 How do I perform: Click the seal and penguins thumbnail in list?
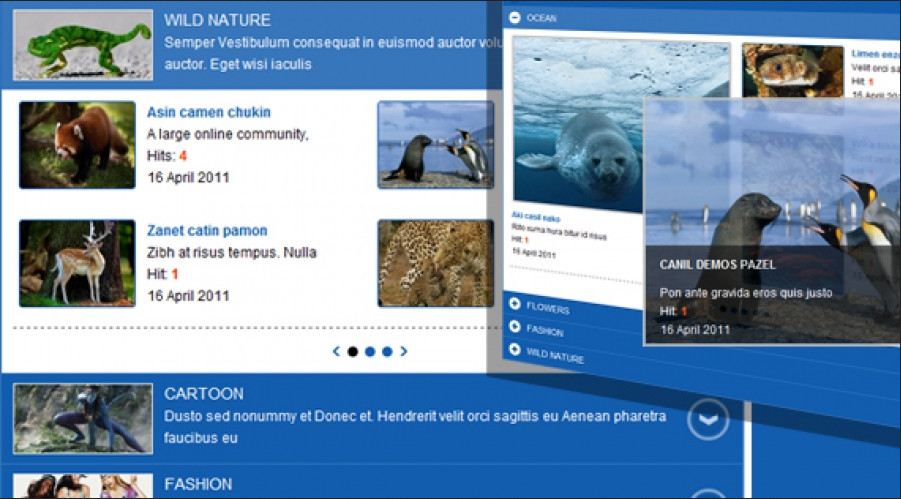[436, 145]
